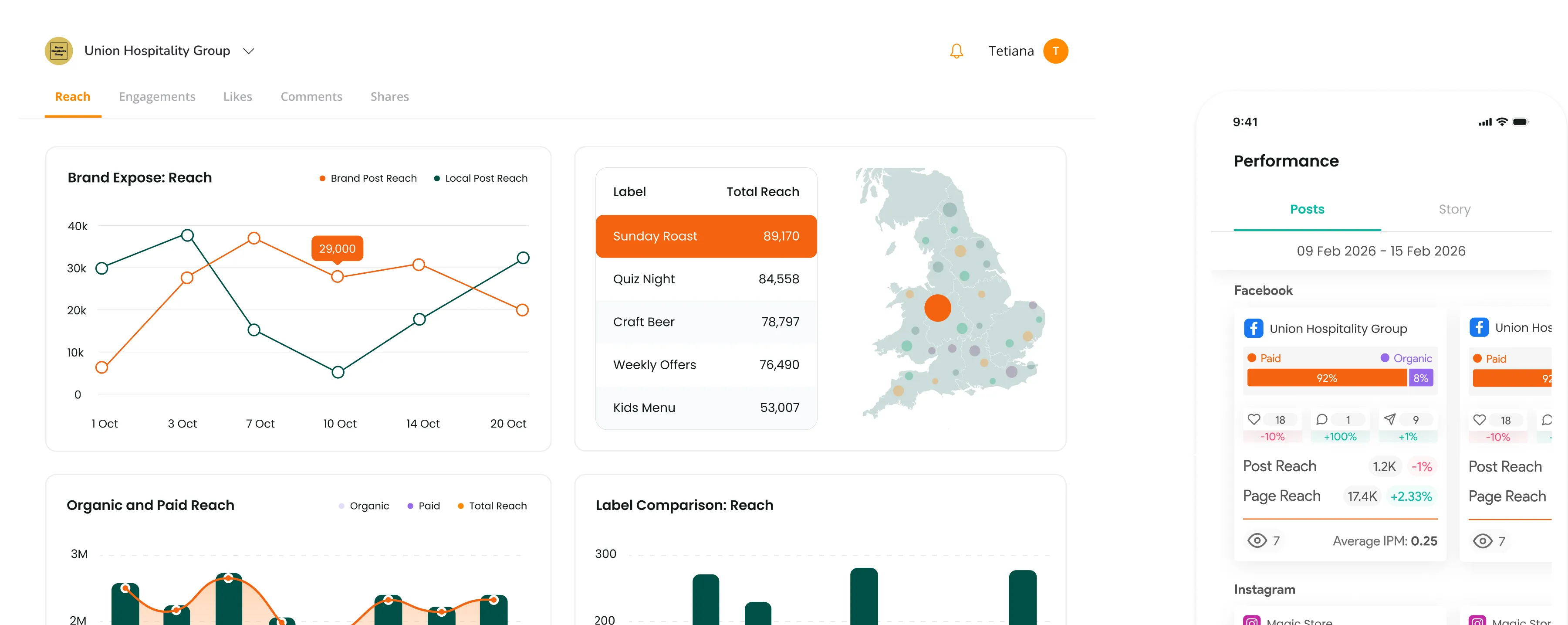Click the eye views icon showing 7
The width and height of the screenshot is (1568, 625).
pyautogui.click(x=1257, y=541)
